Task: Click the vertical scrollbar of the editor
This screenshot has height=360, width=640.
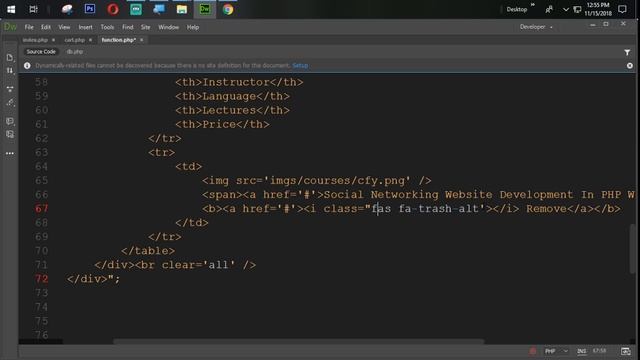Action: pos(633,249)
